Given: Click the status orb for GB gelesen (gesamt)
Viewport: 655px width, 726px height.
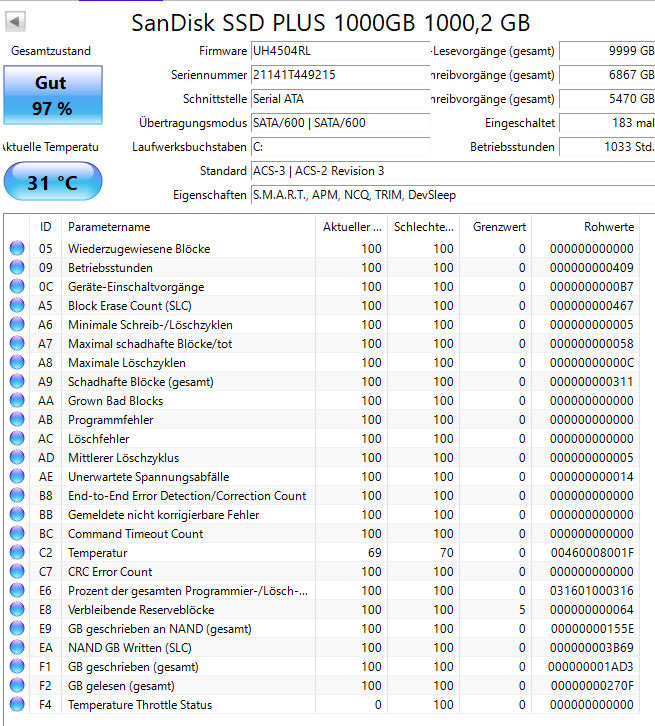Looking at the screenshot, I should [x=17, y=685].
